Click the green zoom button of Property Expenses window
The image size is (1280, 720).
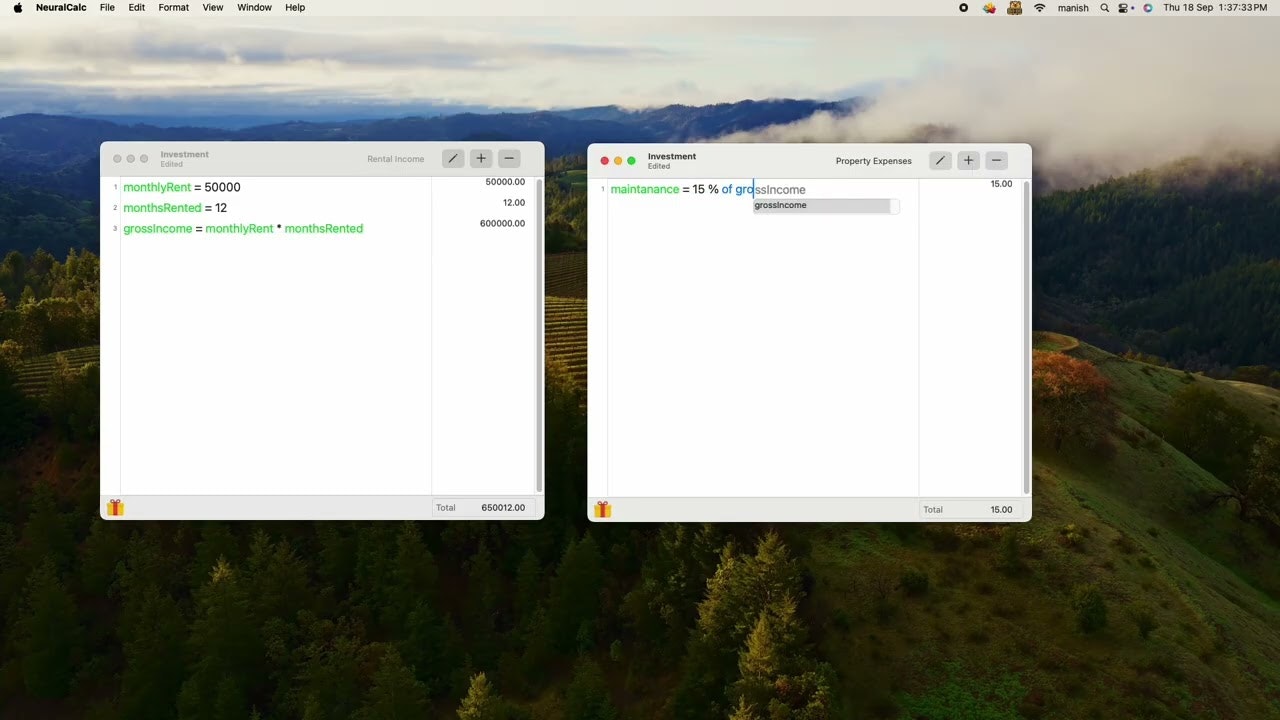[631, 160]
